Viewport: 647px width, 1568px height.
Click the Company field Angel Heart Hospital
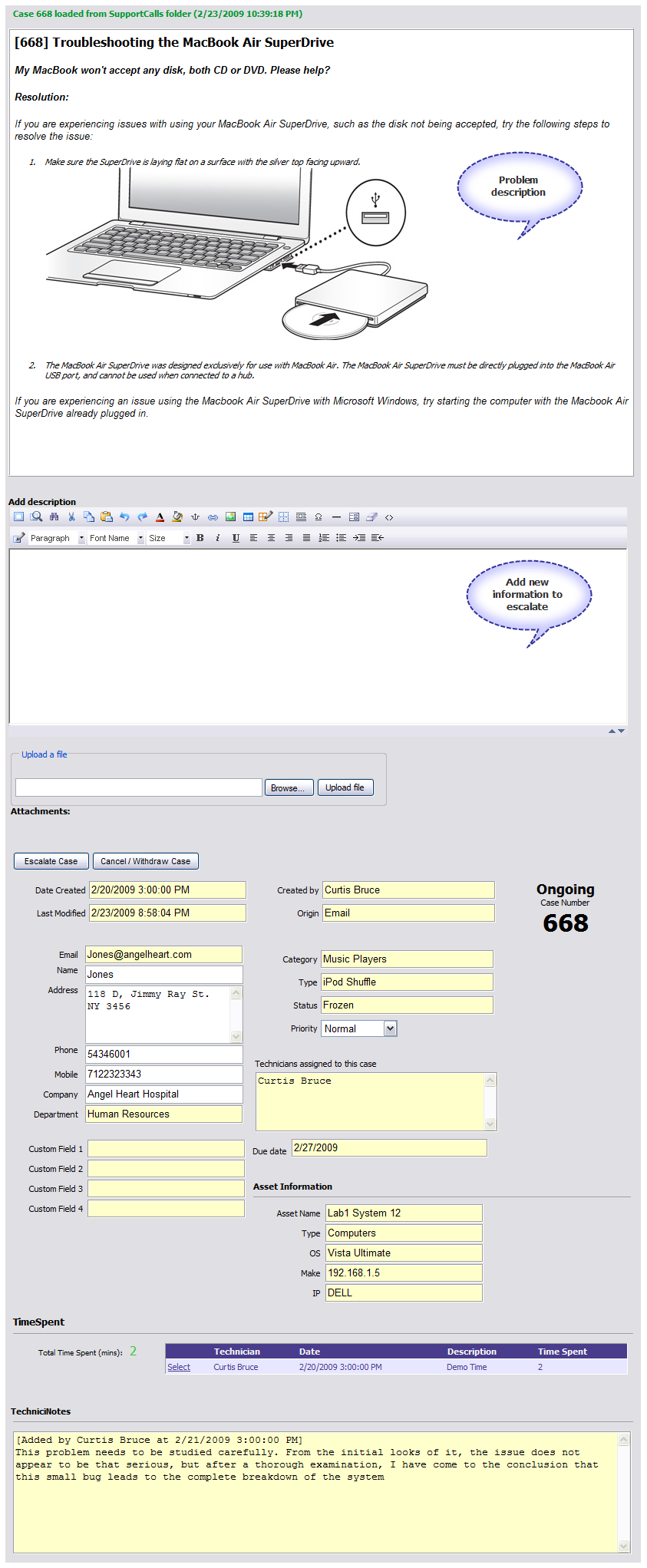(x=164, y=1094)
